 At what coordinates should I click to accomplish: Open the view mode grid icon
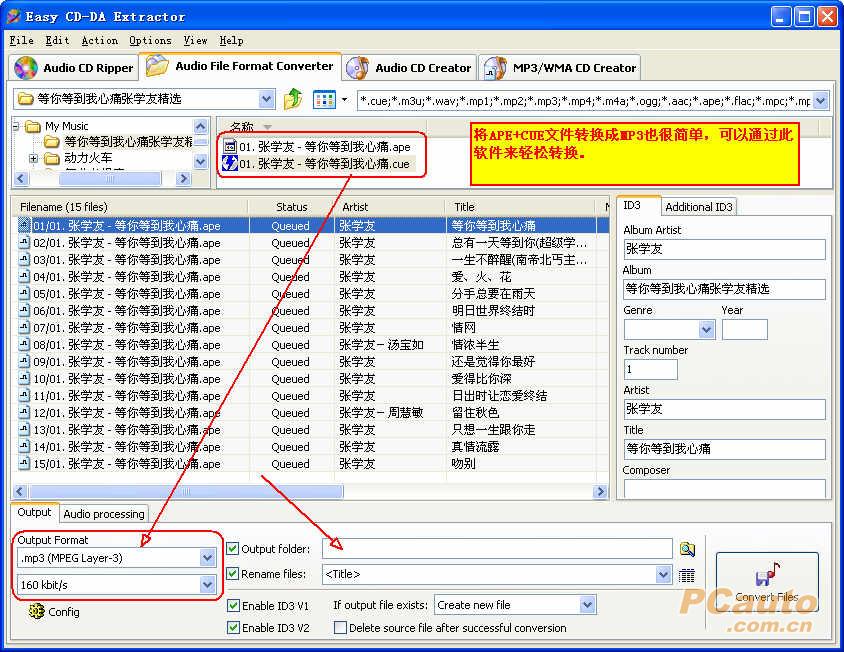pos(325,100)
